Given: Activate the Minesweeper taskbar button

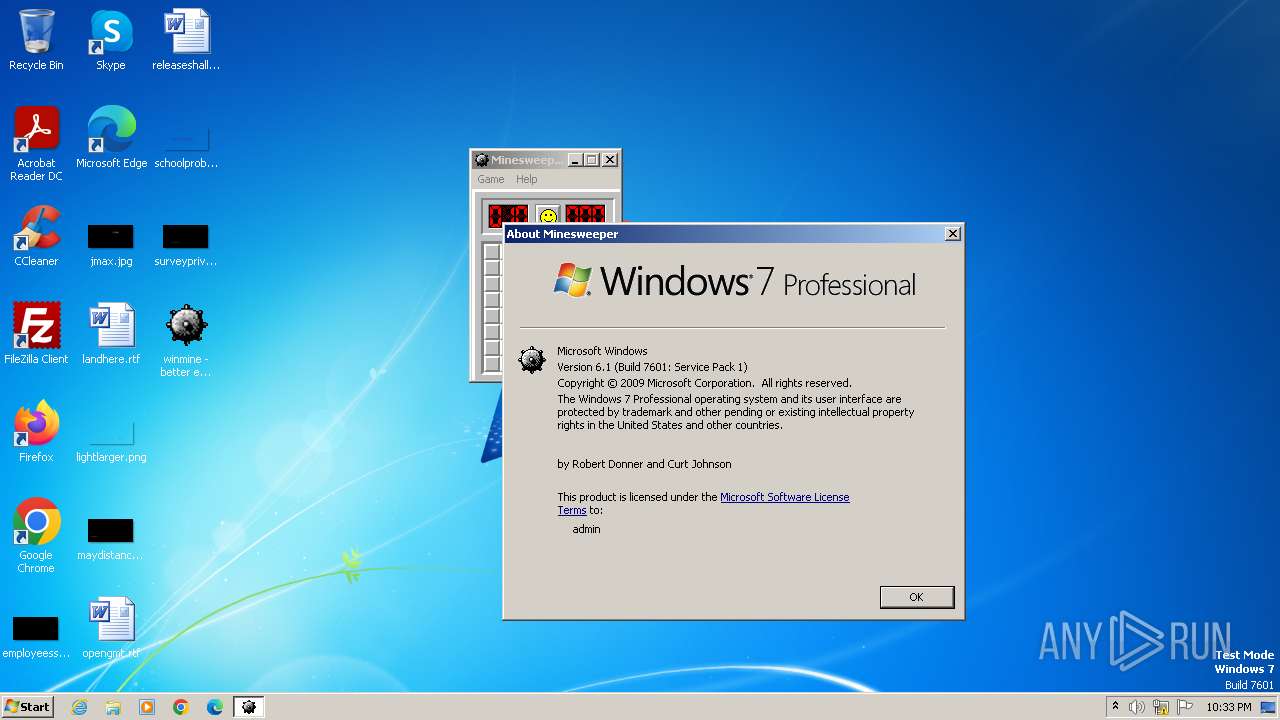Looking at the screenshot, I should click(249, 707).
